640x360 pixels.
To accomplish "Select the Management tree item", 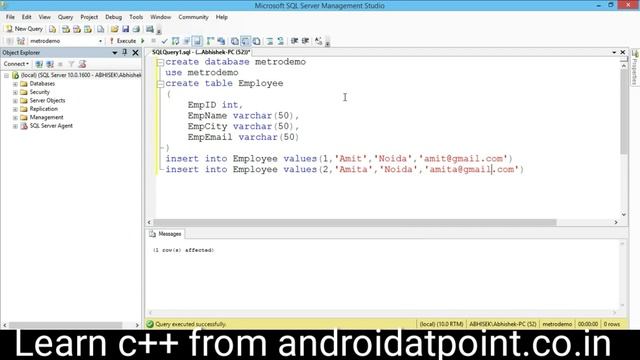I will click(46, 117).
